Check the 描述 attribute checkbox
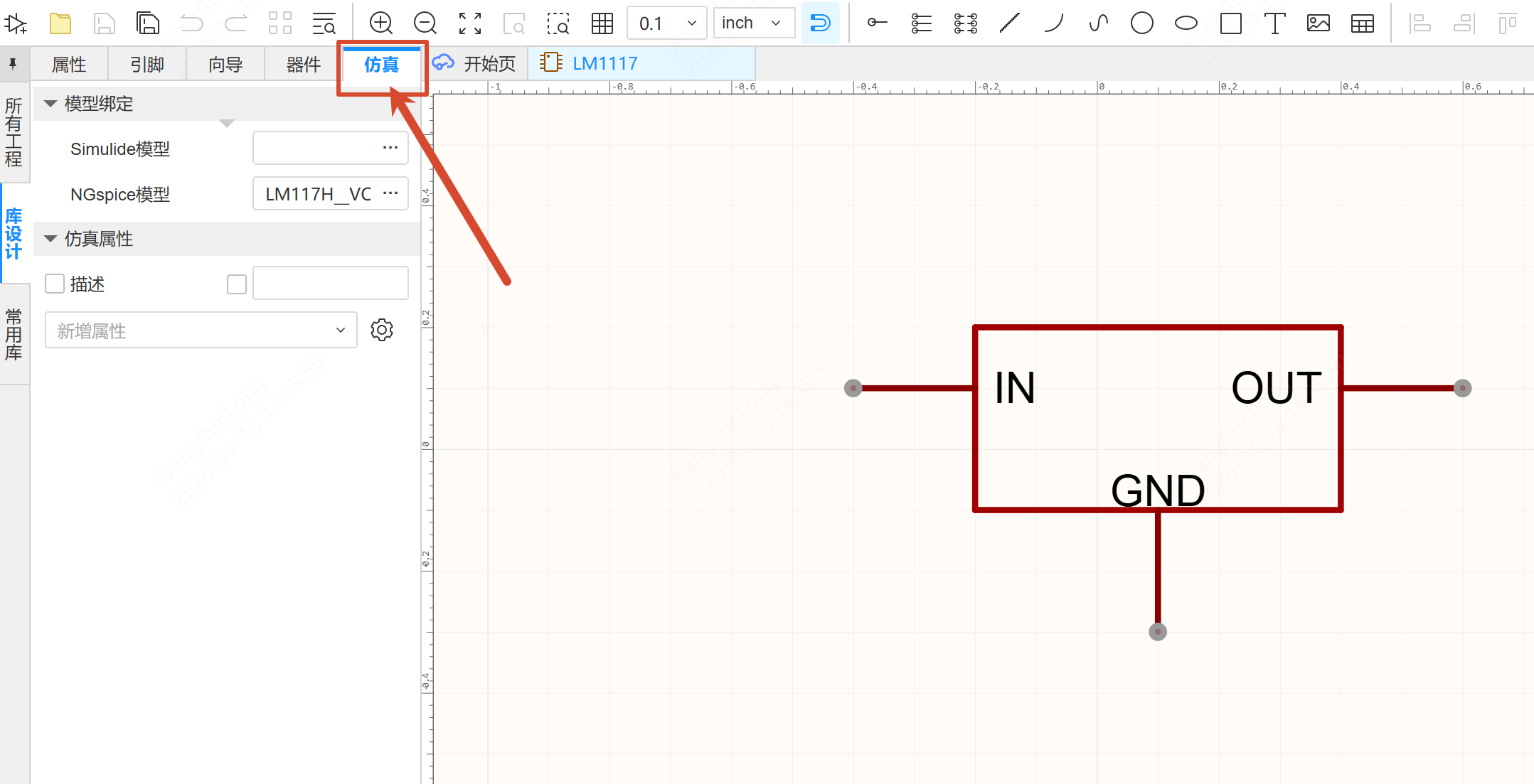Viewport: 1534px width, 784px height. pyautogui.click(x=55, y=284)
